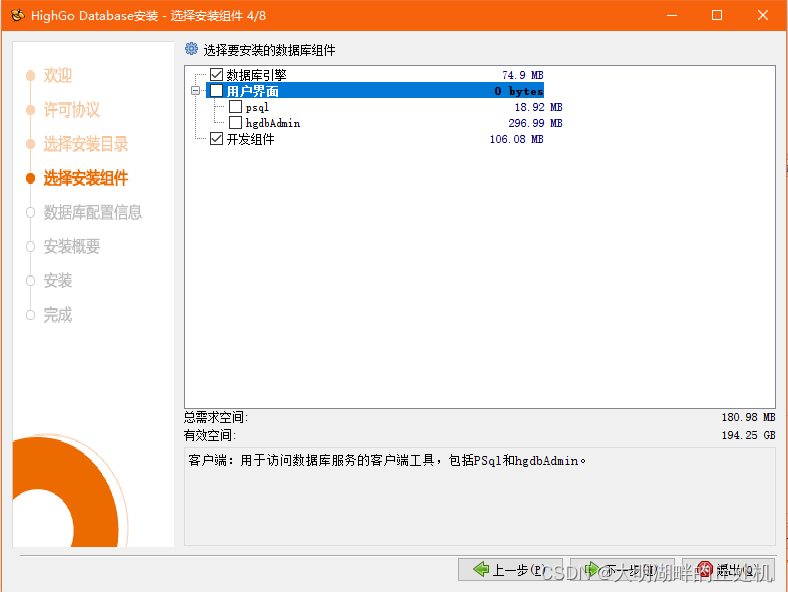The image size is (788, 592).
Task: Tick the hgdbAdmin checkbox
Action: tap(235, 123)
